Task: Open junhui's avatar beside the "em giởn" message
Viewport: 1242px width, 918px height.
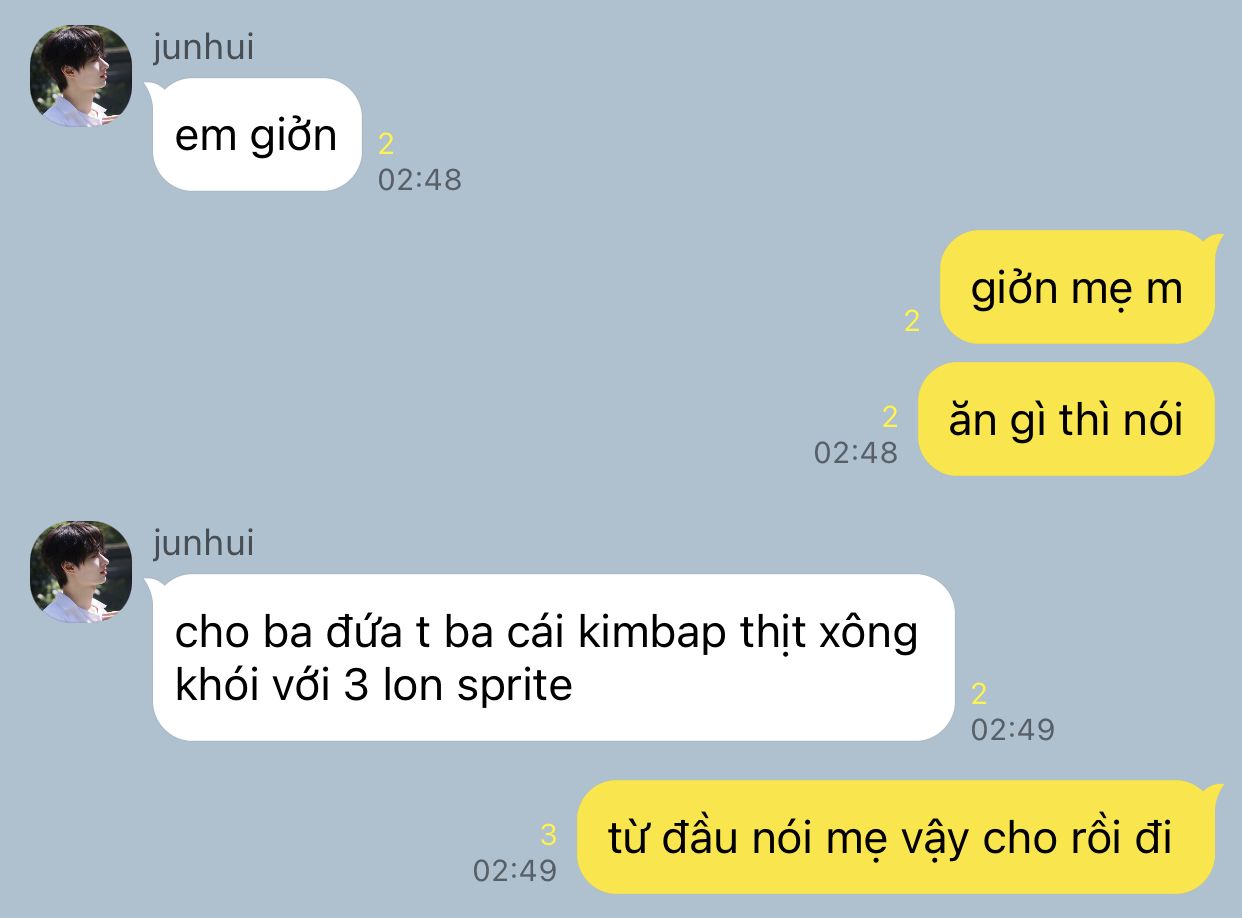Action: point(81,76)
